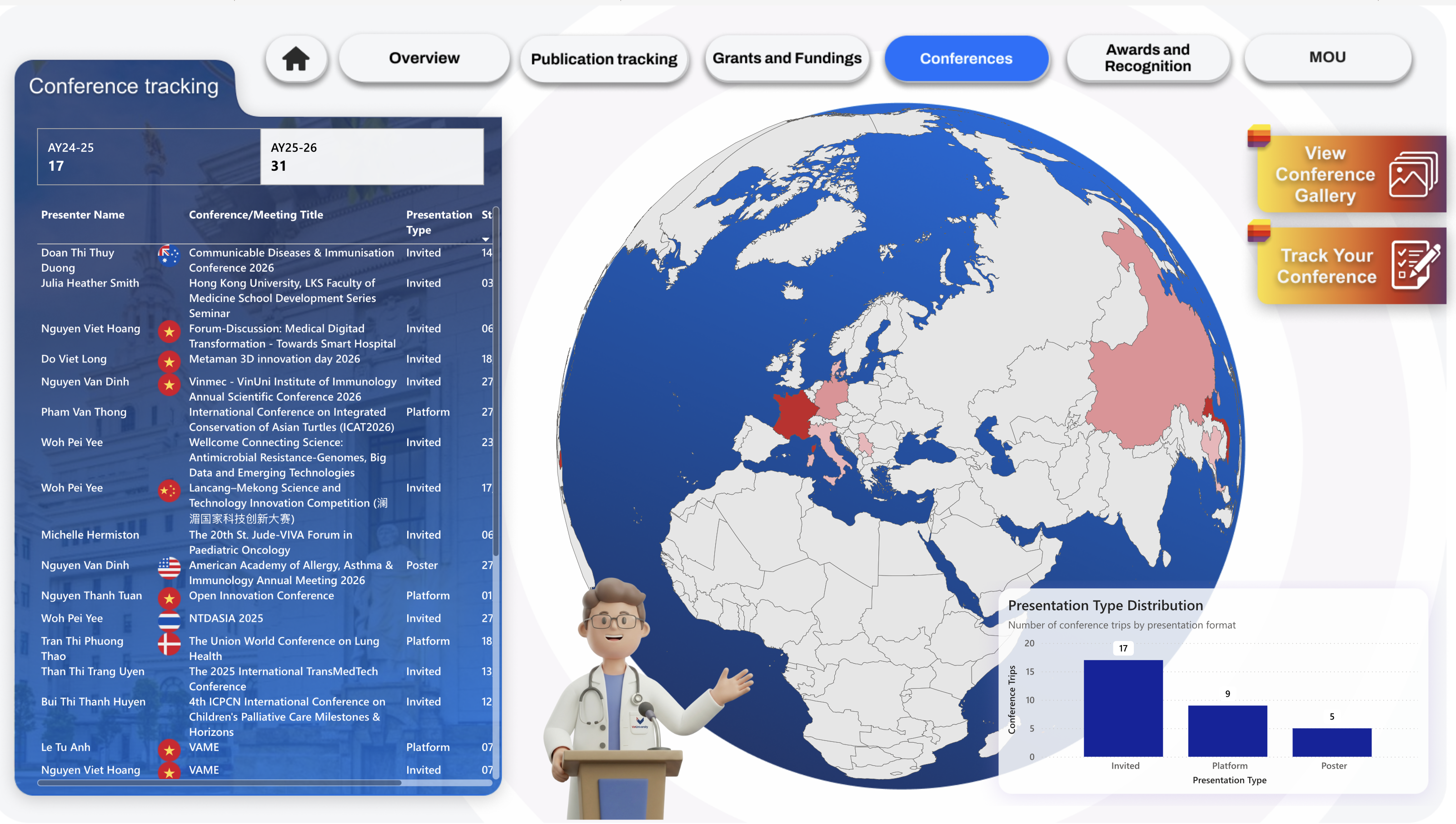Click Vietnam flag beside Le Tu Anh
1456x824 pixels.
coord(169,750)
